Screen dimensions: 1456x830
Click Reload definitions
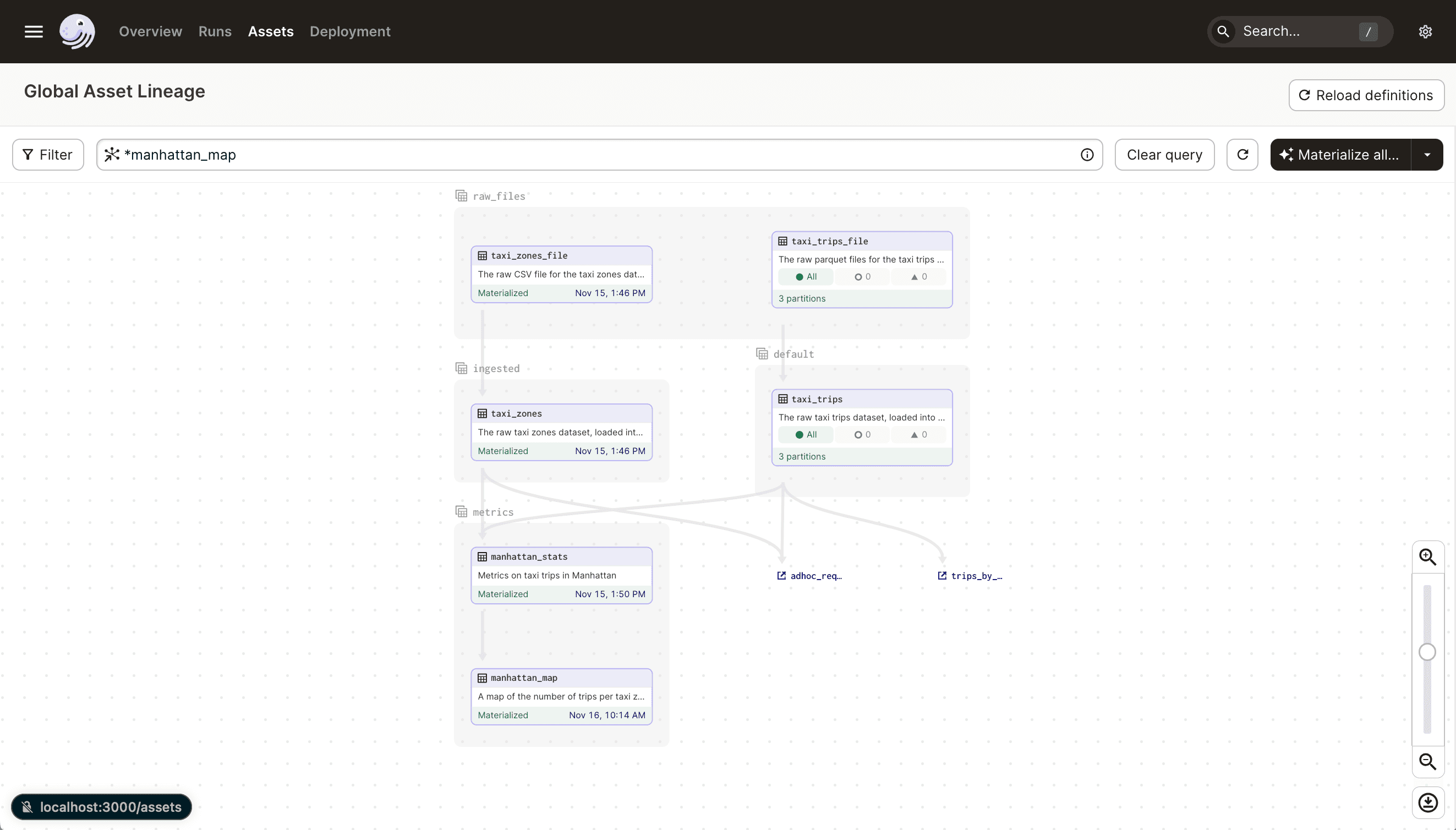click(x=1366, y=95)
